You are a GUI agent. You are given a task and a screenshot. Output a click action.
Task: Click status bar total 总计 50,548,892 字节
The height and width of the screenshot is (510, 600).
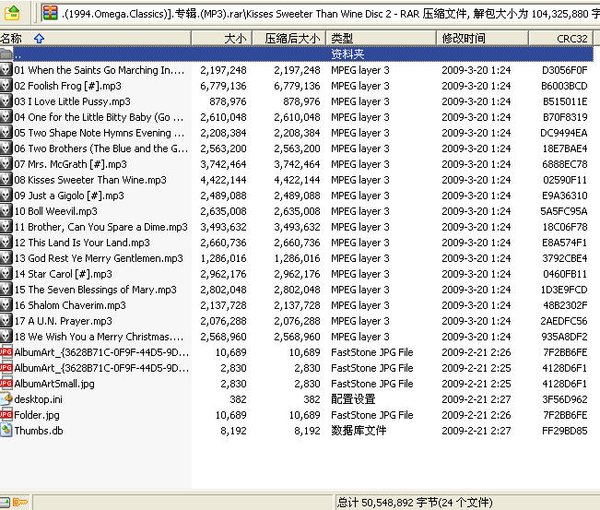click(414, 502)
